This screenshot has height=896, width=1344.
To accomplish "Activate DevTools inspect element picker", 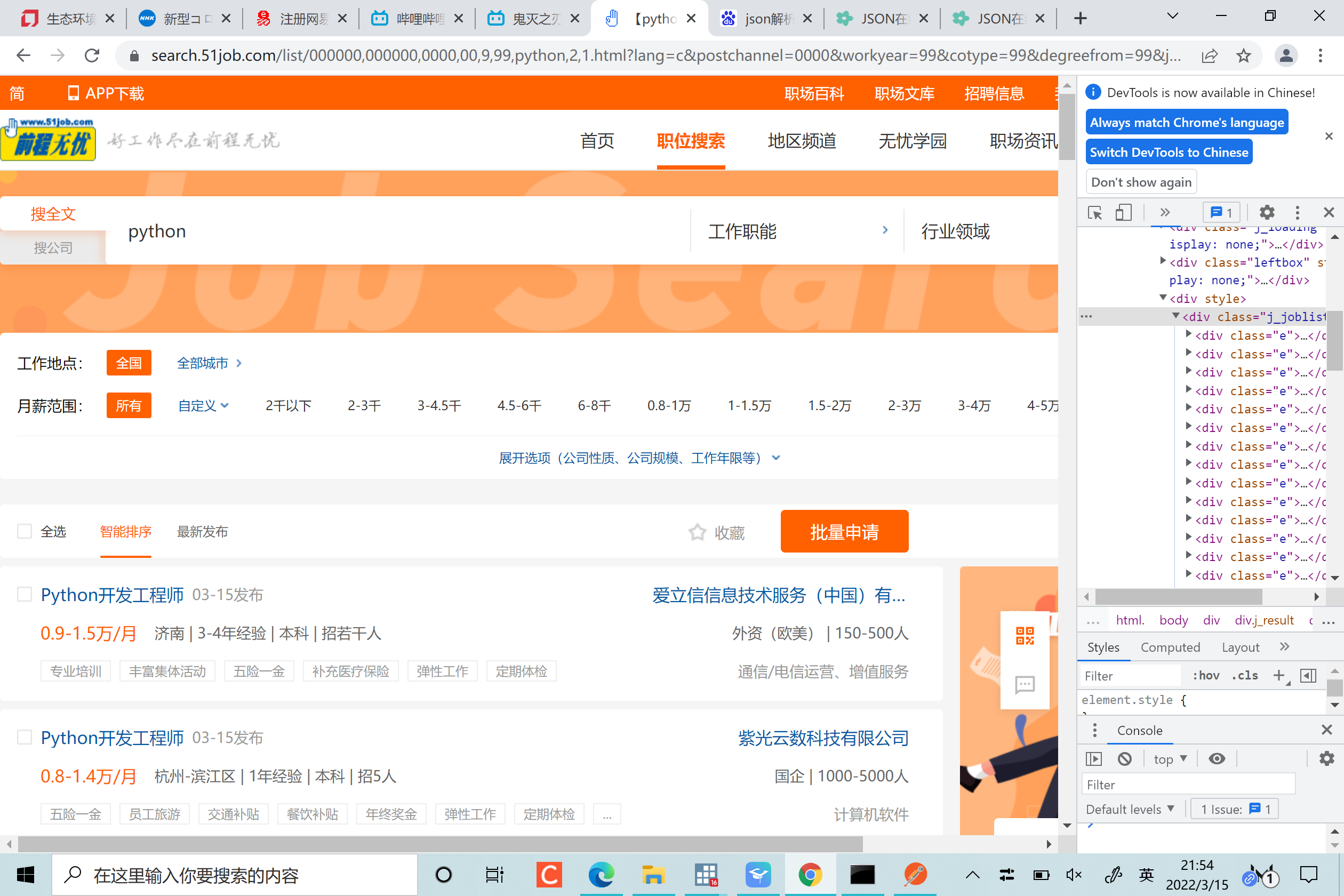I will click(x=1095, y=213).
